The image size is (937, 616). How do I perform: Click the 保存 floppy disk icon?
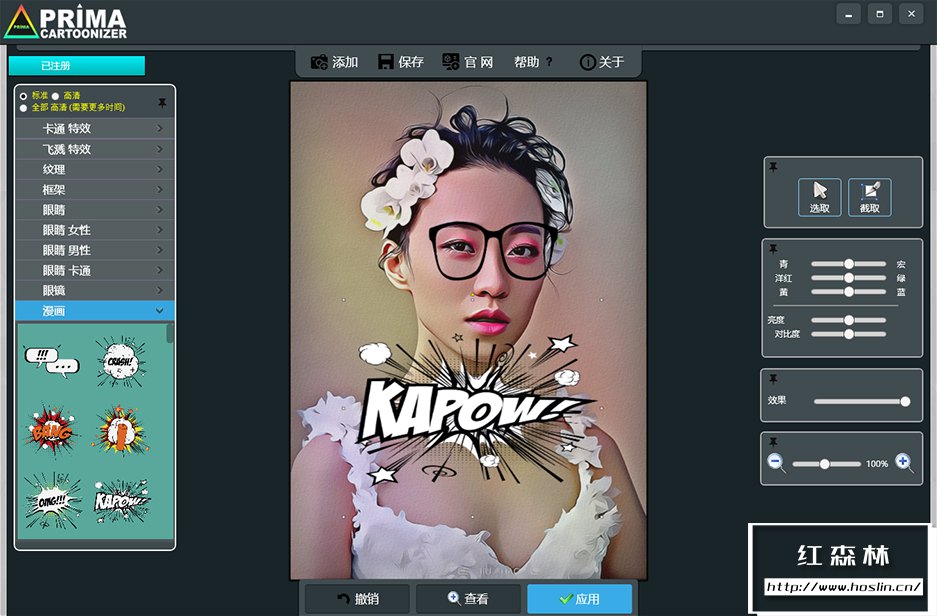click(x=385, y=62)
